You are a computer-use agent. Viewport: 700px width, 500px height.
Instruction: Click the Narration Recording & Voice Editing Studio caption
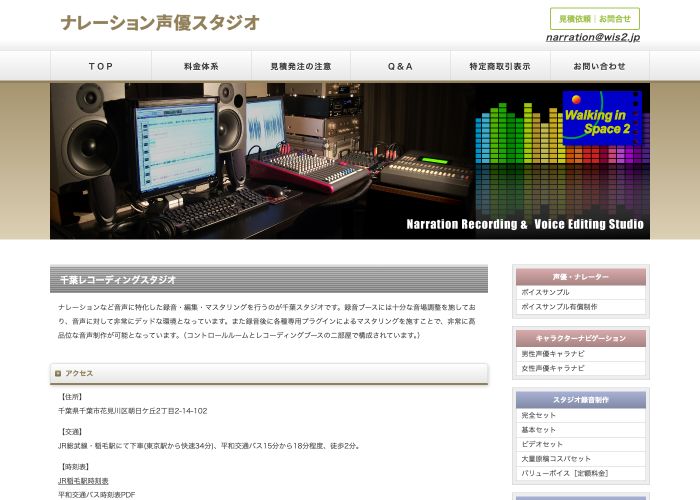point(525,224)
